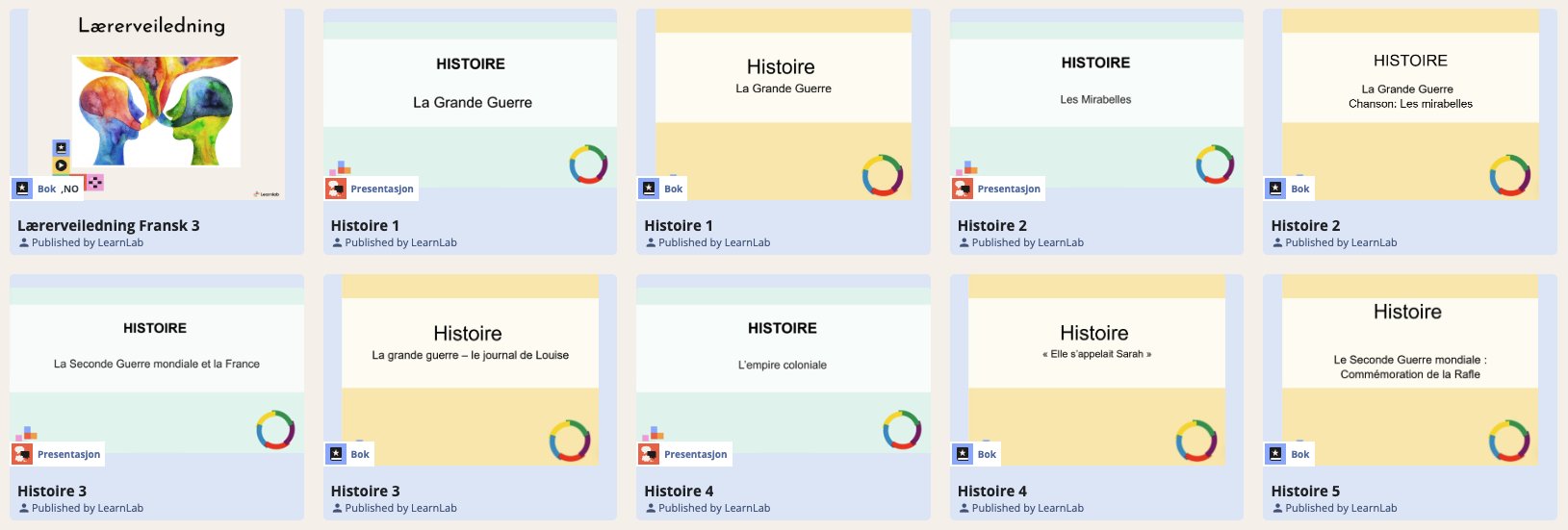This screenshot has width=1568, height=530.
Task: Click Bok icon on Histoire 5 card
Action: [x=1275, y=454]
